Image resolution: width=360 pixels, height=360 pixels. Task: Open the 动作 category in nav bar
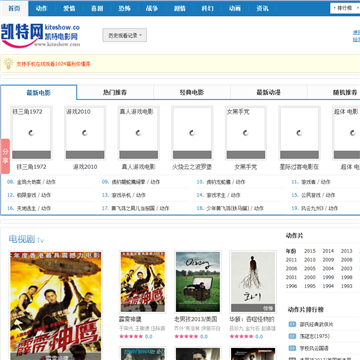coord(41,9)
